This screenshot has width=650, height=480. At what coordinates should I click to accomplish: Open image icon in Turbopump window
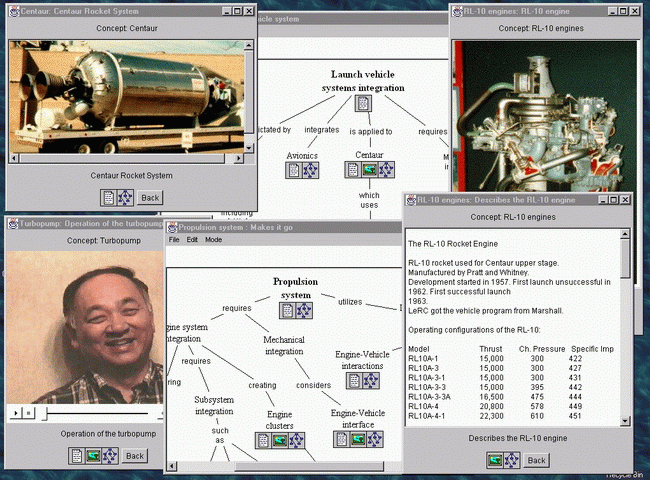(93, 456)
